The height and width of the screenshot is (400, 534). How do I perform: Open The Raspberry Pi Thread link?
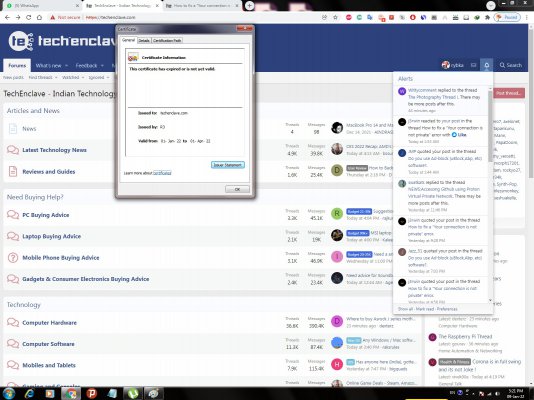[465, 336]
